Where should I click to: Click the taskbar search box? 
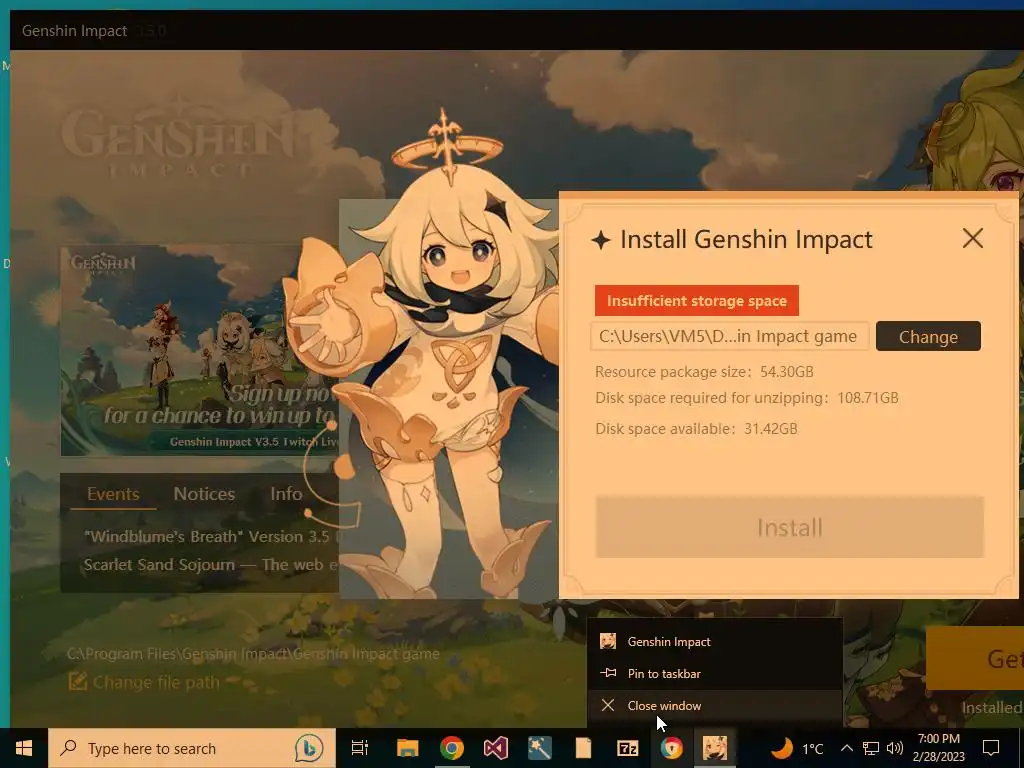[191, 748]
